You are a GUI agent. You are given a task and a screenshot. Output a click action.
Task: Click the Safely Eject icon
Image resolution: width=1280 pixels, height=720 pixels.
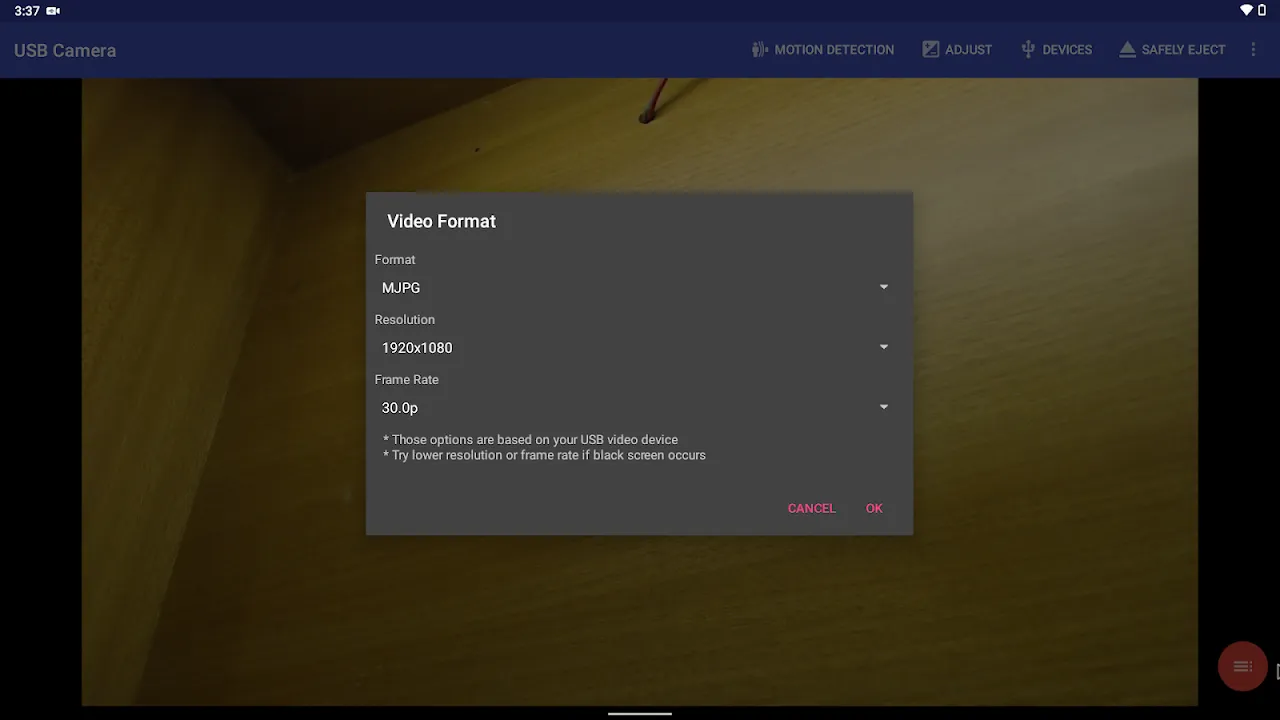(x=1127, y=49)
